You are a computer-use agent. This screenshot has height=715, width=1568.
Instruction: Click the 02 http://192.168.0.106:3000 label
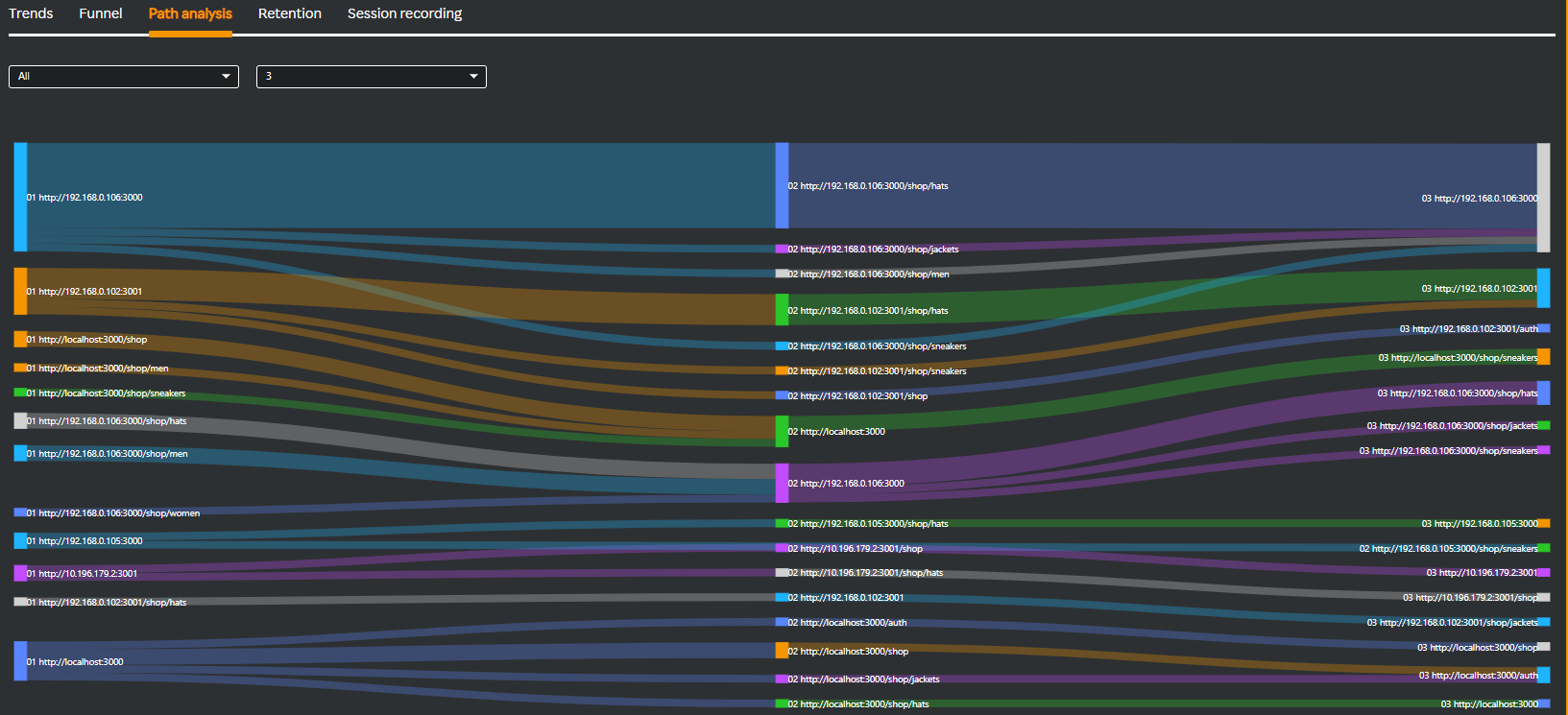pyautogui.click(x=846, y=484)
